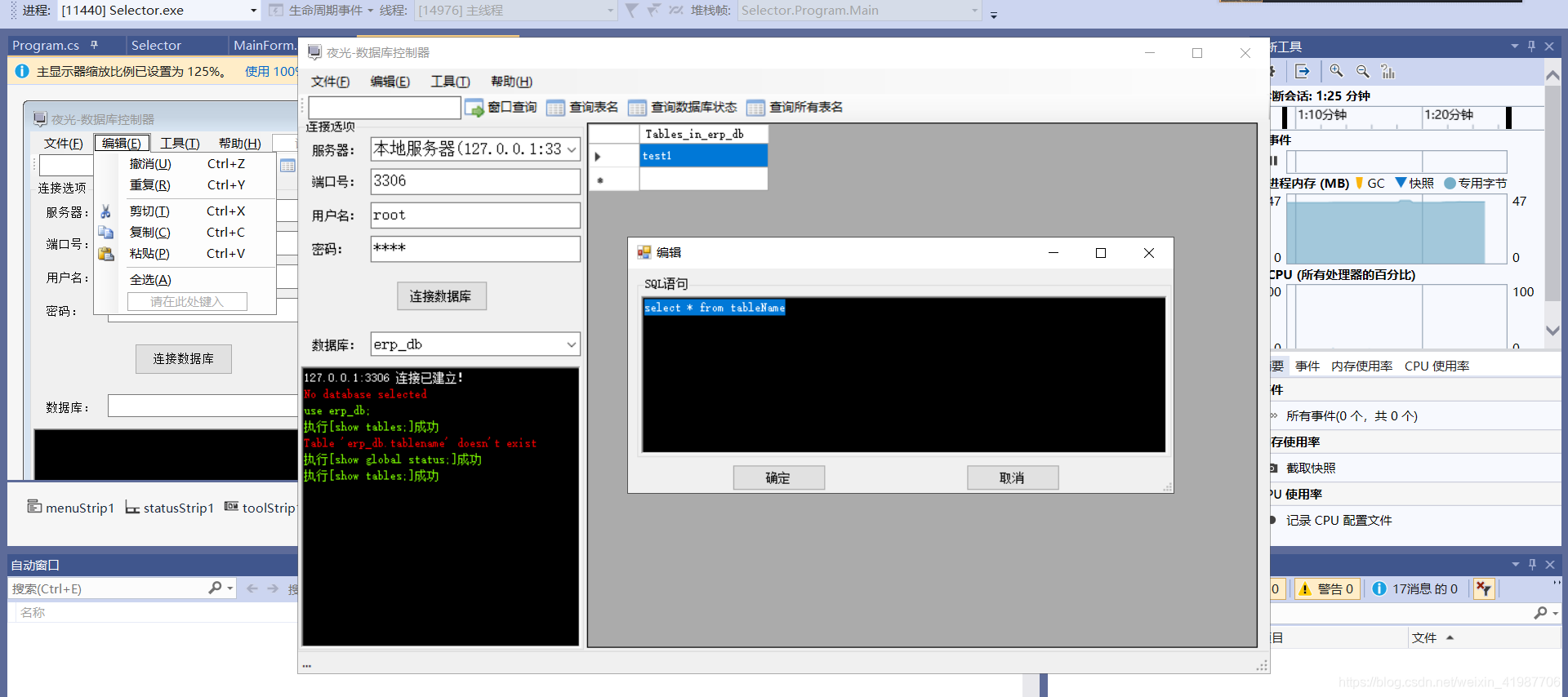The image size is (1568, 697).
Task: Click the scissors cut icon in designer menu
Action: (x=106, y=211)
